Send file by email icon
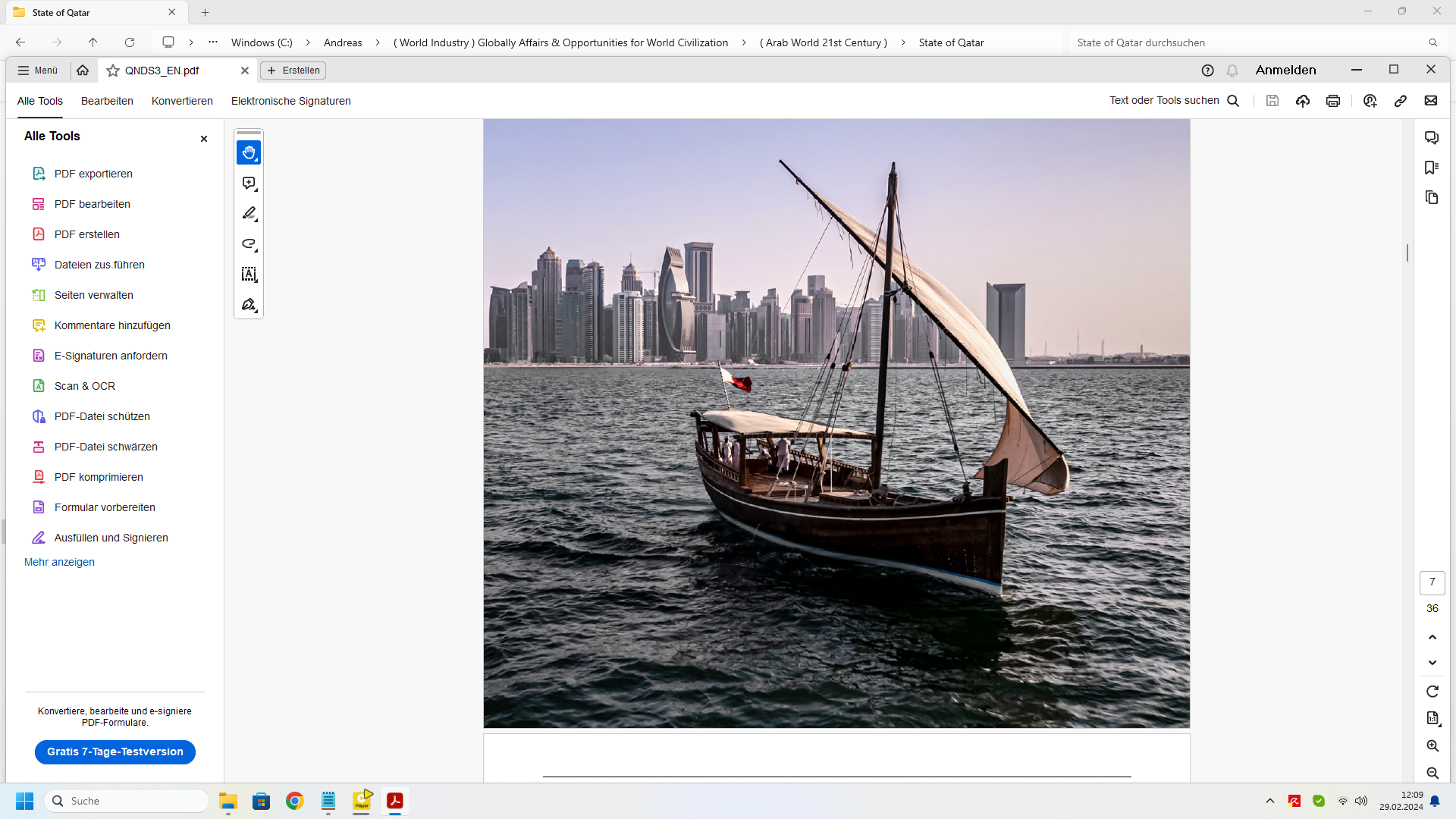The height and width of the screenshot is (819, 1456). point(1431,101)
